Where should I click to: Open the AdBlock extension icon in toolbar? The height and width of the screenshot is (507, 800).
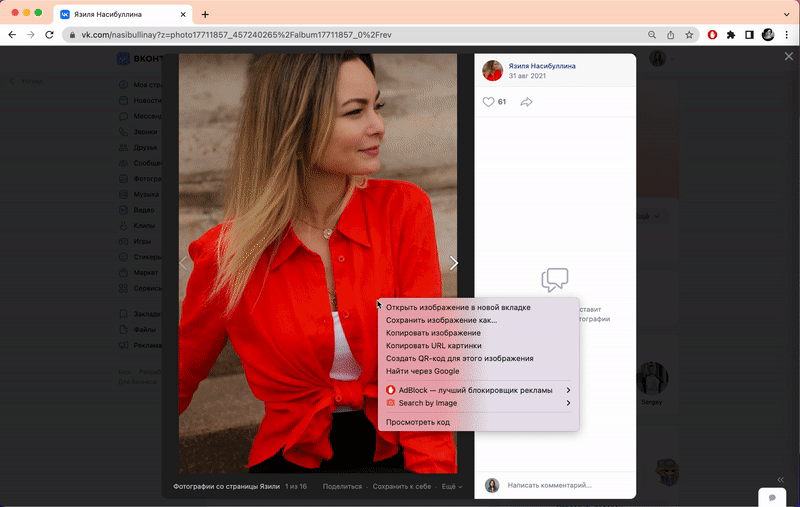(712, 35)
